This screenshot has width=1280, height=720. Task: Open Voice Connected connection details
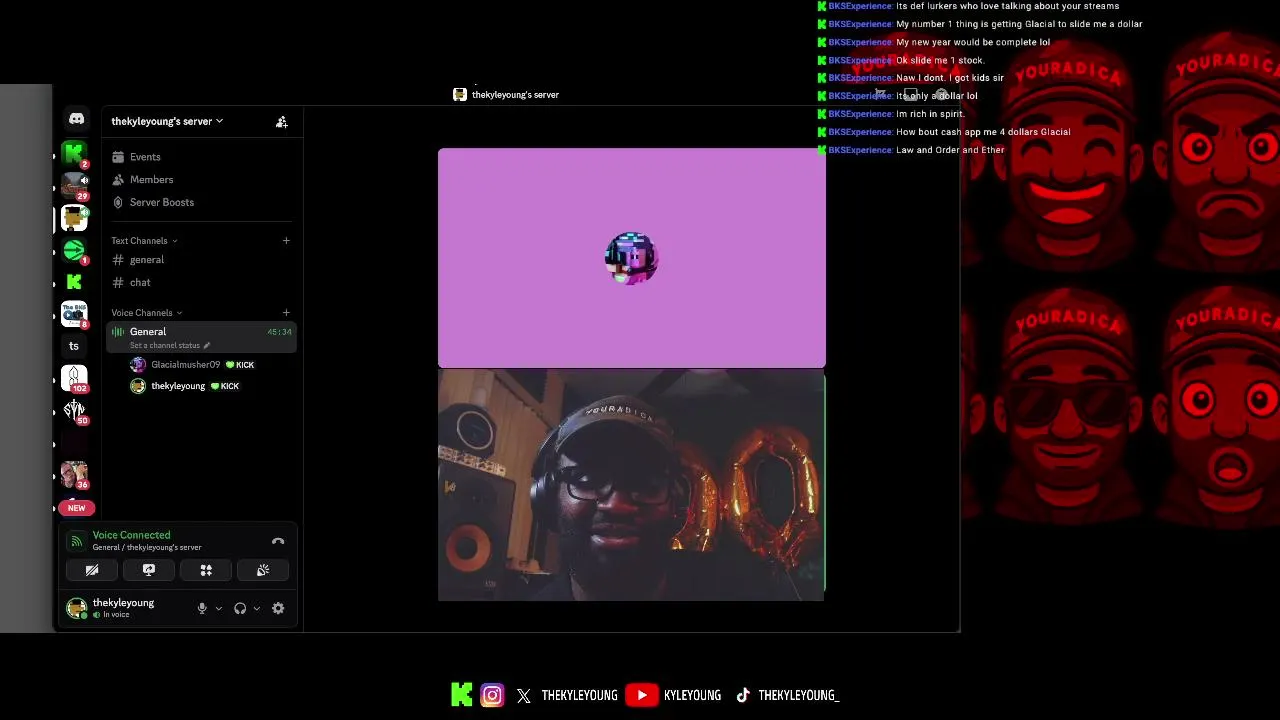tap(131, 536)
